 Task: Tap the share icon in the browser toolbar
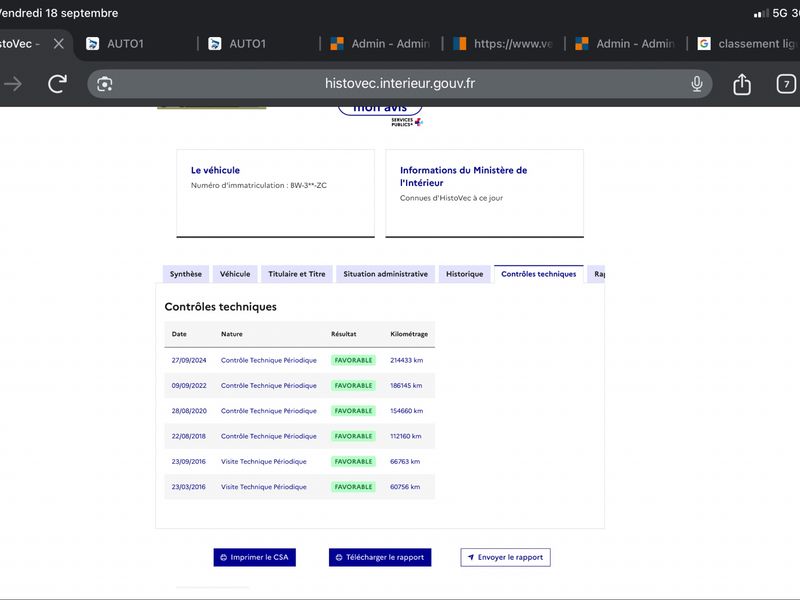point(741,84)
